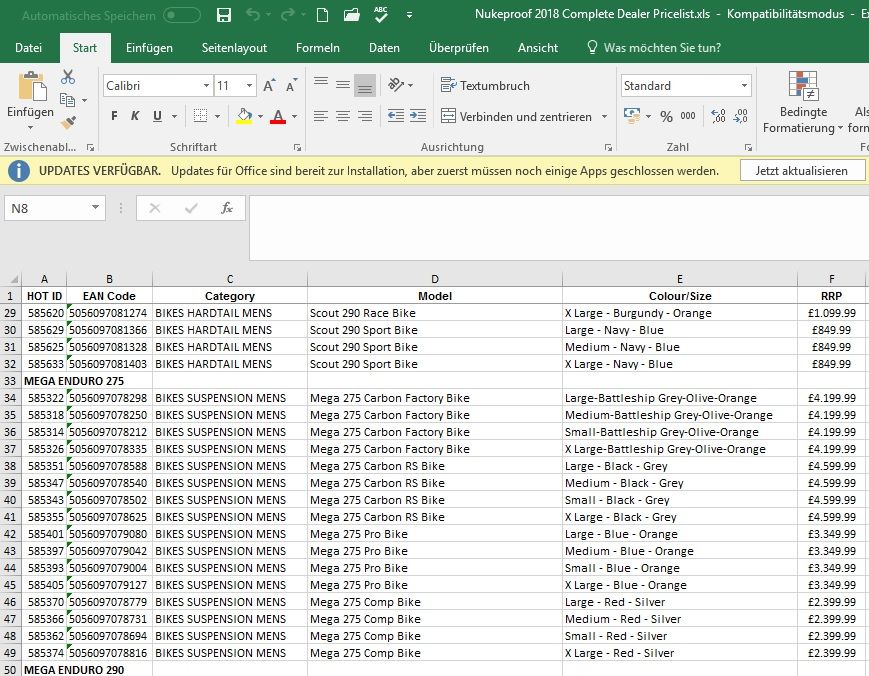The image size is (869, 676).
Task: Click the Save disk icon
Action: click(x=224, y=16)
